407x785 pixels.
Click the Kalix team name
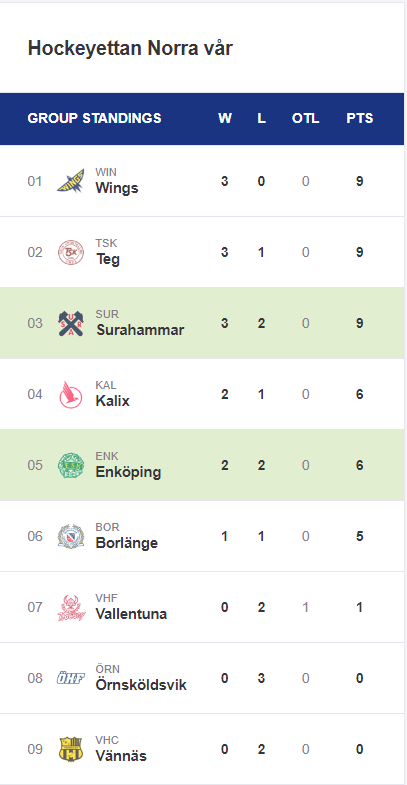112,401
